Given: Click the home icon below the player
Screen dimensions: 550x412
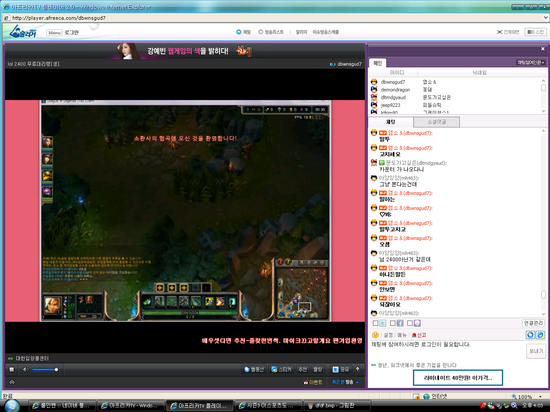Looking at the screenshot, I should pyautogui.click(x=12, y=382).
